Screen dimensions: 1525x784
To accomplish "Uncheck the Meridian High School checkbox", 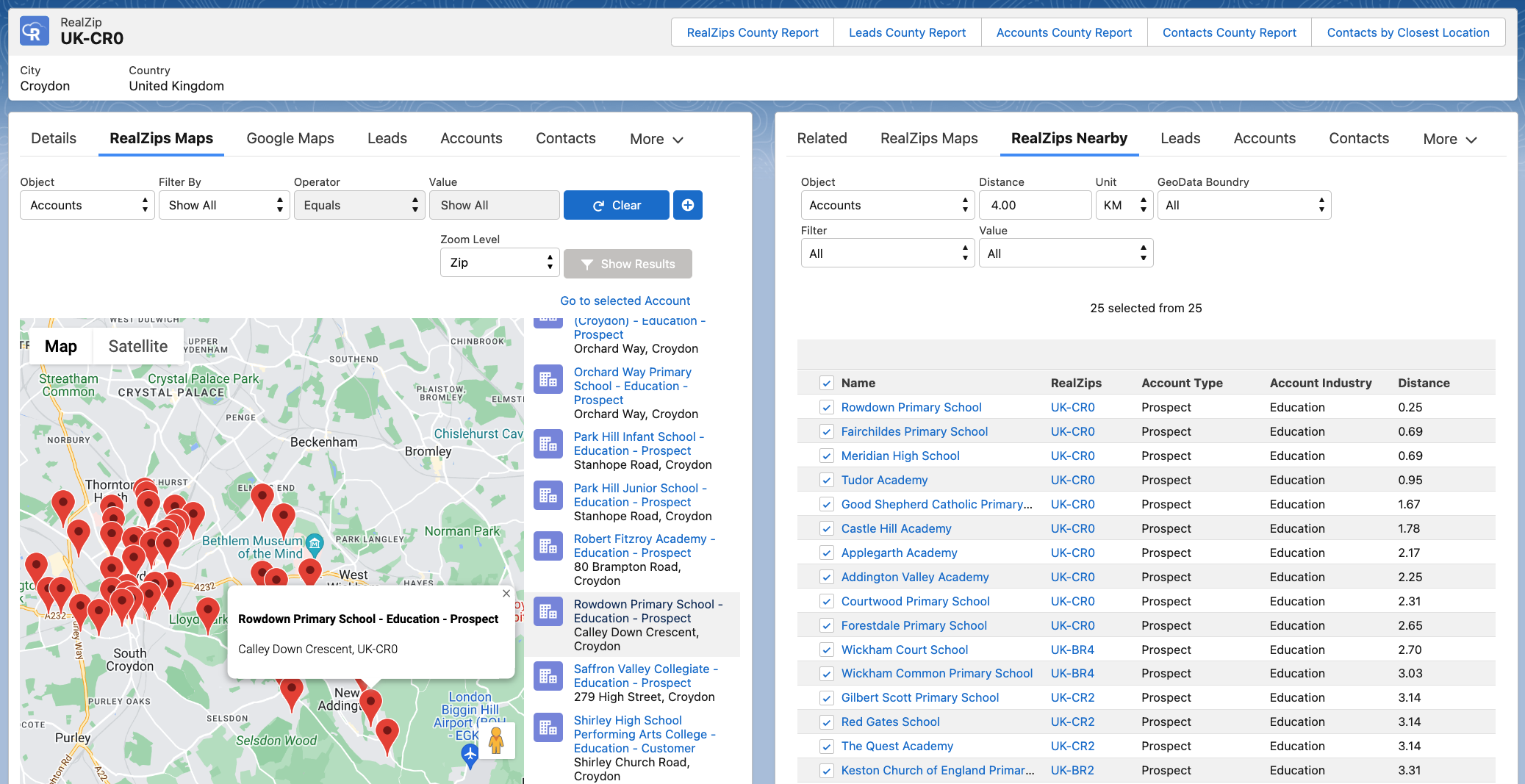I will pyautogui.click(x=827, y=456).
